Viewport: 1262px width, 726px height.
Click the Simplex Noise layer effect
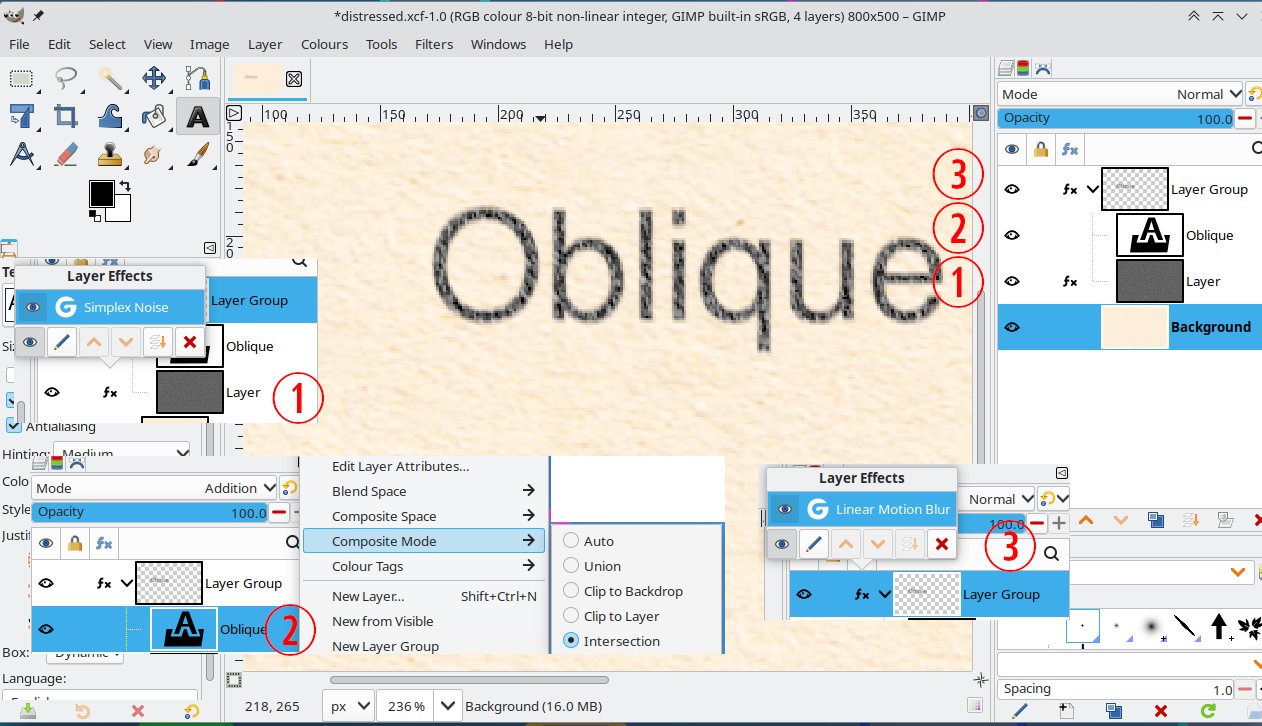[126, 307]
